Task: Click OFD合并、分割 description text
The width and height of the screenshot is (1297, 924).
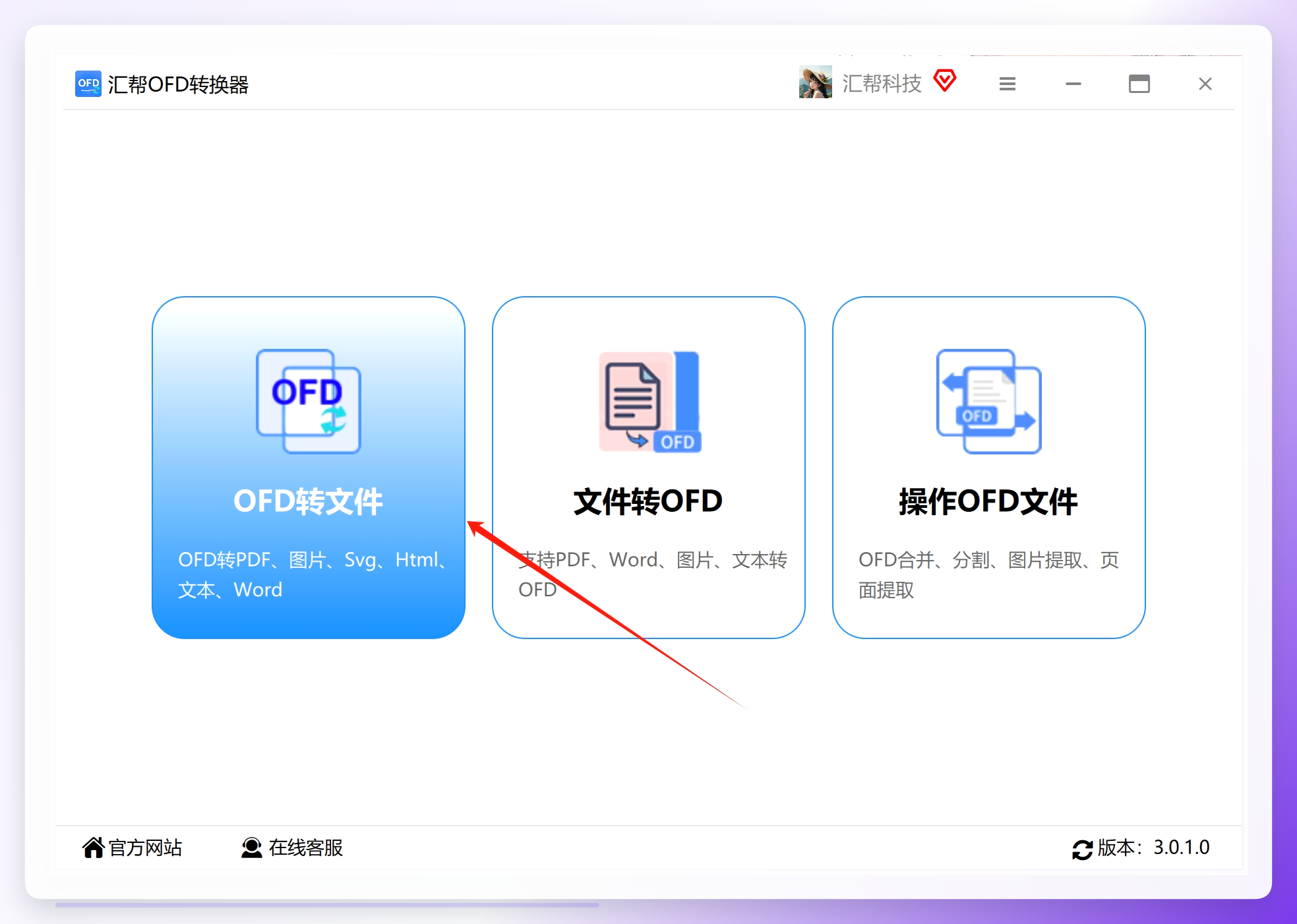Action: tap(989, 574)
